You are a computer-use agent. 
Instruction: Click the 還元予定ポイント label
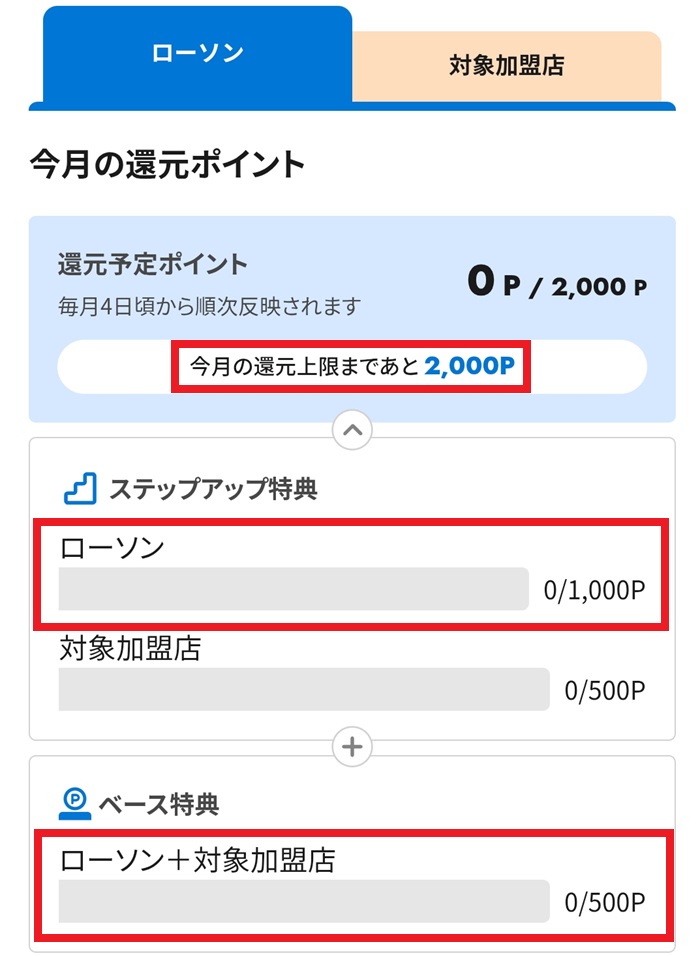(152, 265)
